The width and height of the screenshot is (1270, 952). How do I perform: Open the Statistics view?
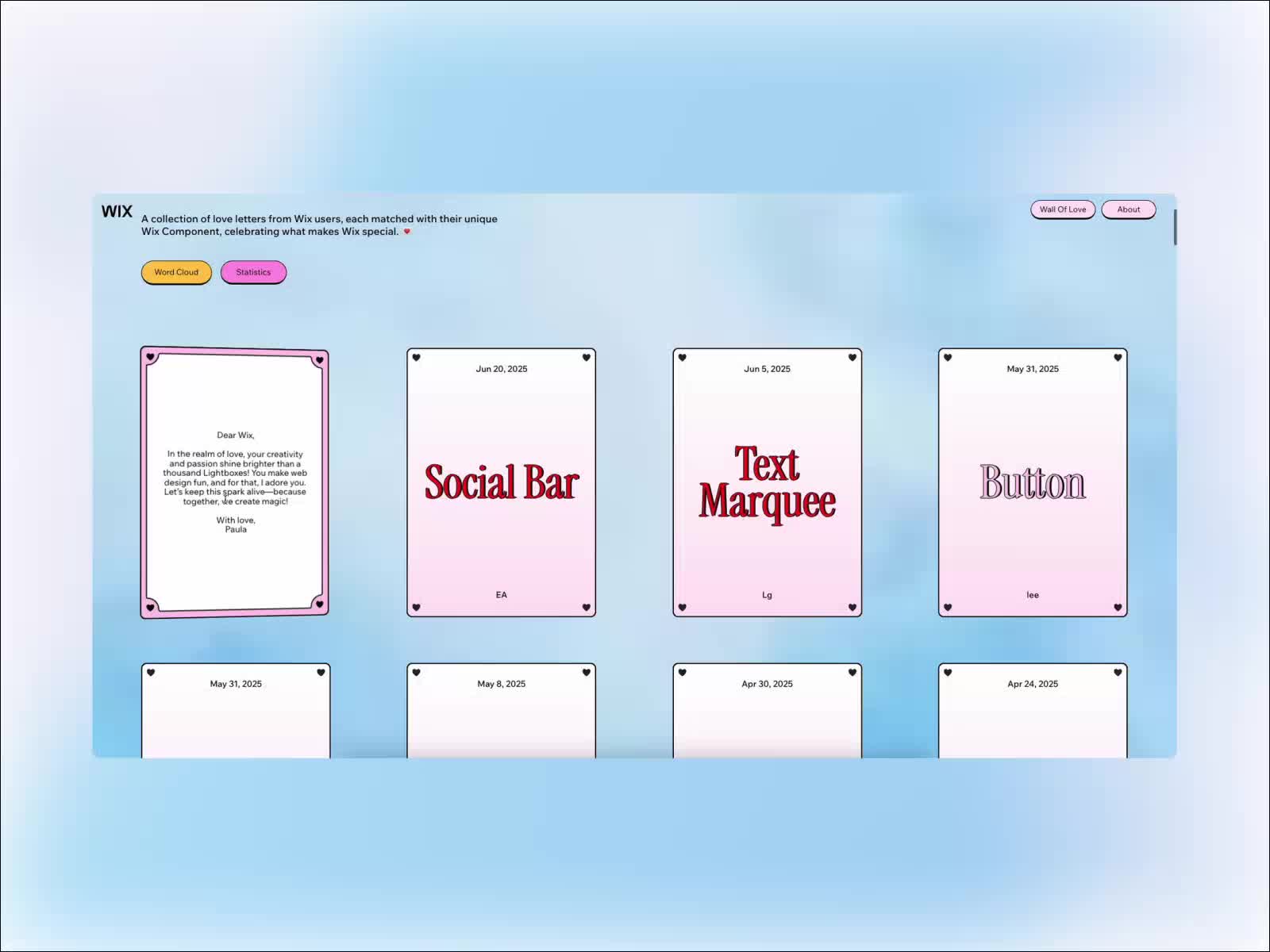click(x=253, y=272)
